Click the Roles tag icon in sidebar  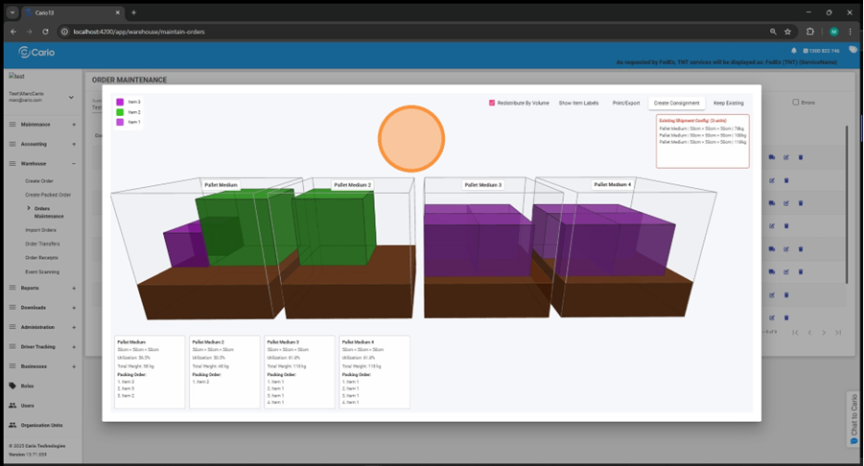pos(12,385)
